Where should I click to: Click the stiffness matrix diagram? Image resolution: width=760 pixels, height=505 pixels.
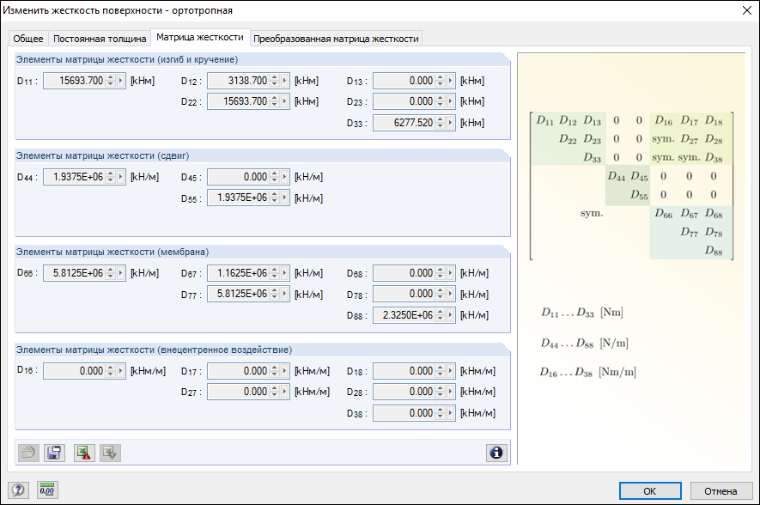click(x=632, y=186)
